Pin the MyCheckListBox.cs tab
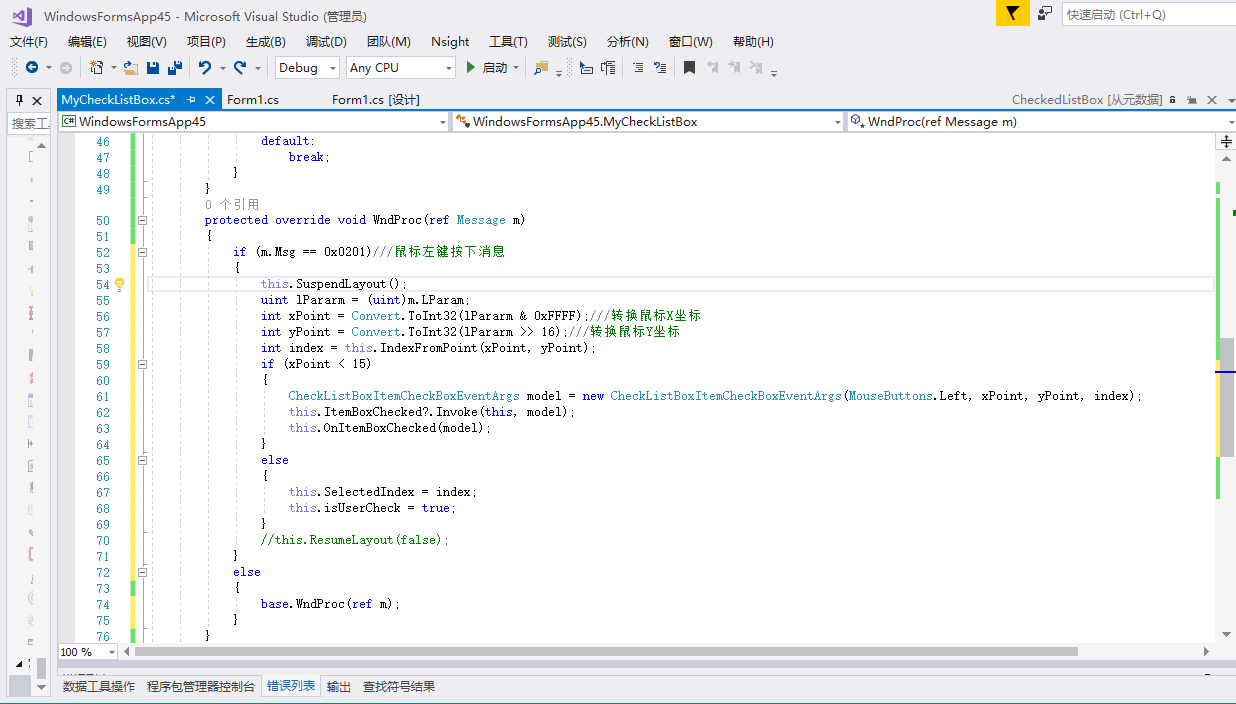The image size is (1236, 704). point(191,99)
